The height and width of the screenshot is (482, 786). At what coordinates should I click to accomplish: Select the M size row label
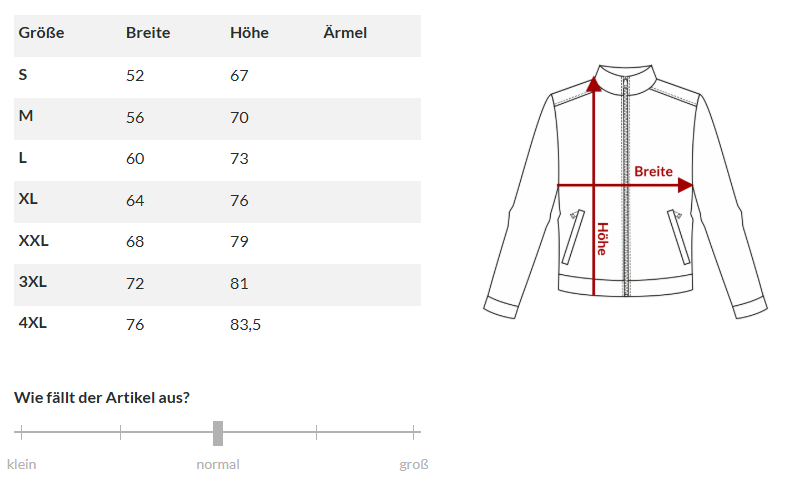pos(26,116)
